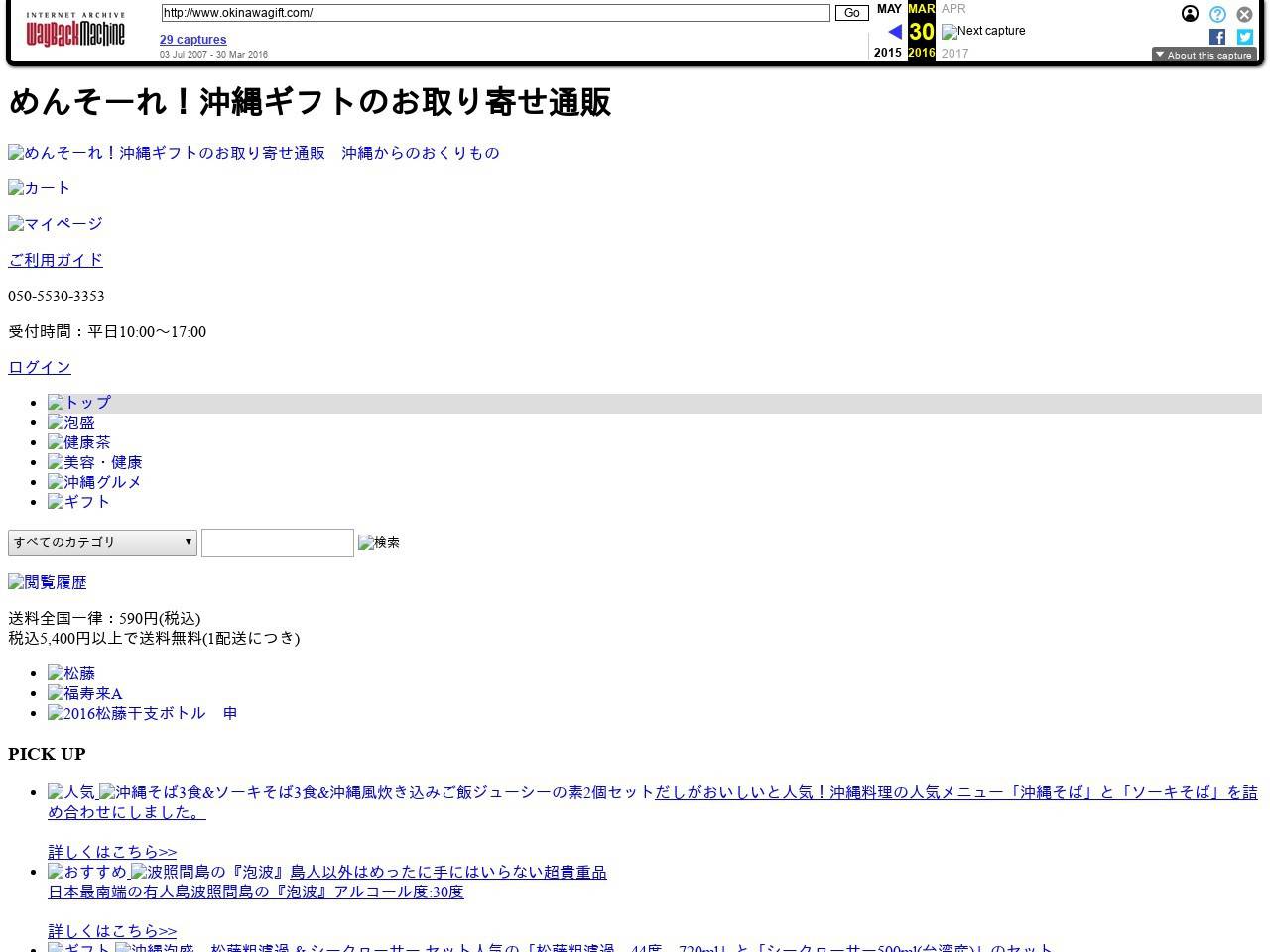Share this capture on Twitter
1270x952 pixels.
click(1244, 37)
